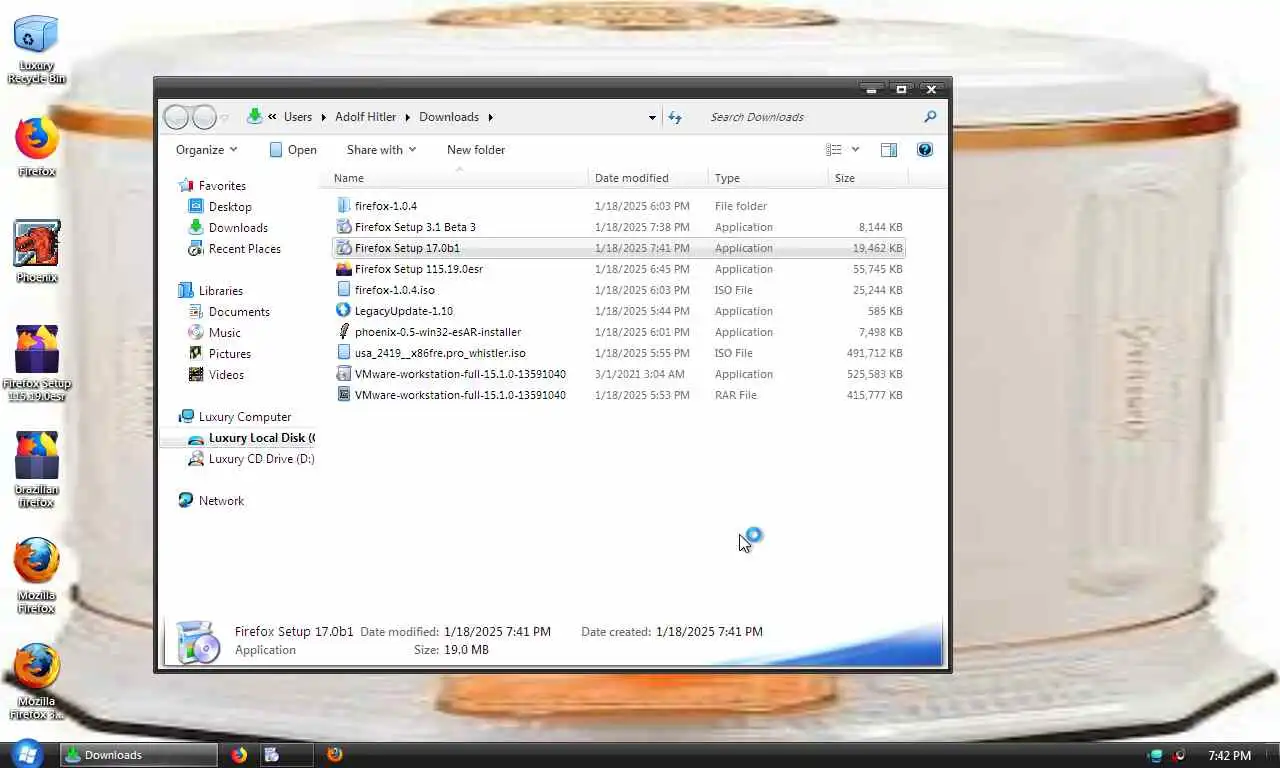
Task: Select the firefox-1.0.4 folder icon
Action: click(344, 206)
